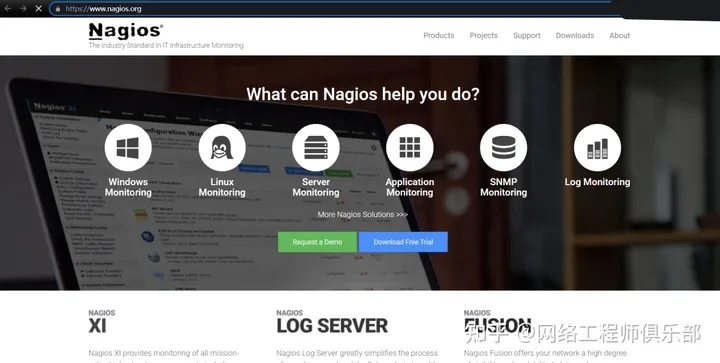Focus the nagios.org address bar
720x363 pixels.
pos(335,9)
